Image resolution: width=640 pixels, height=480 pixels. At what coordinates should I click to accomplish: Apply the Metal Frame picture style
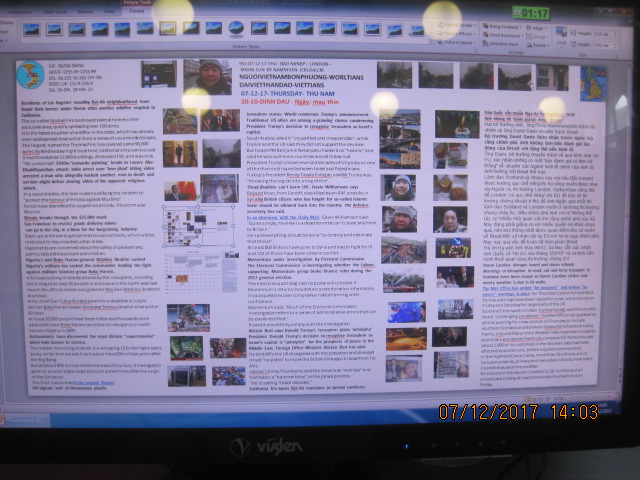click(x=77, y=29)
